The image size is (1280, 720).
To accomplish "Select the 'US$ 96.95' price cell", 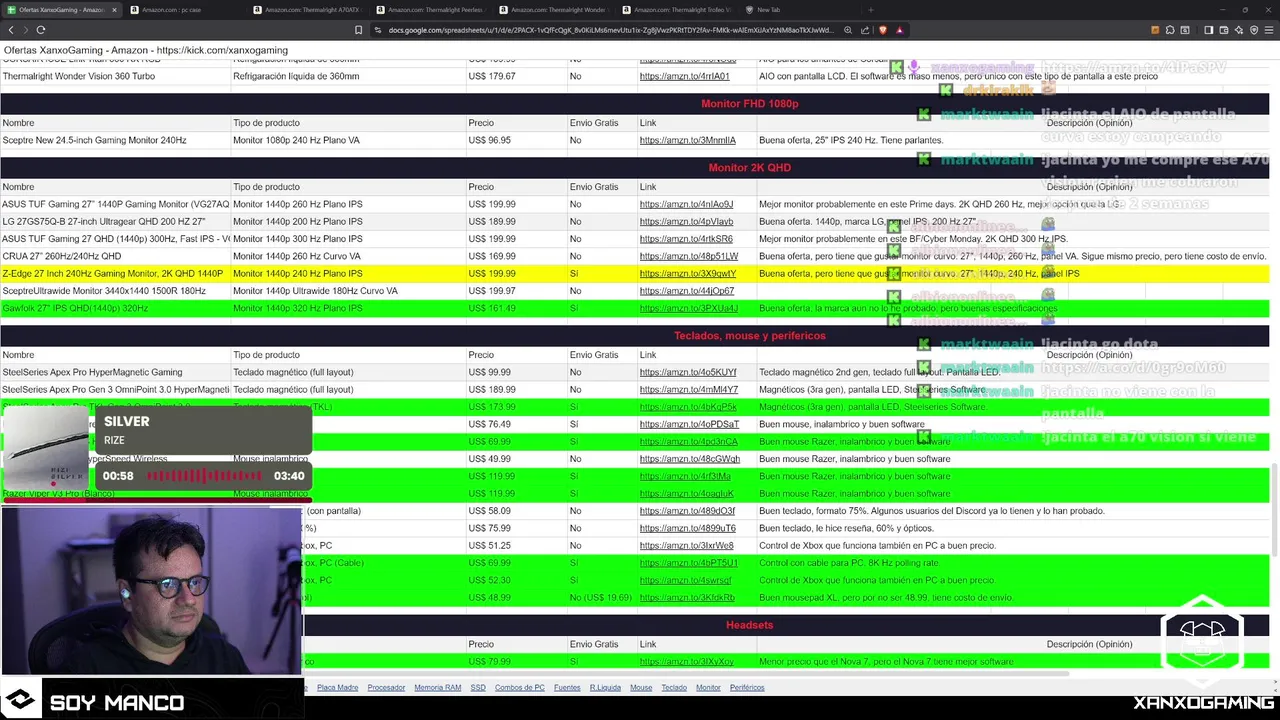I will (516, 141).
